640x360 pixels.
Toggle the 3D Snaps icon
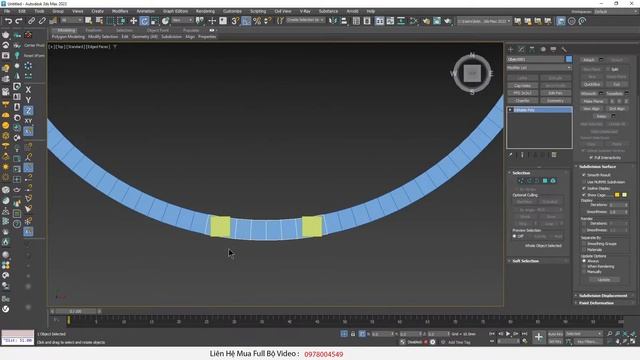235,21
